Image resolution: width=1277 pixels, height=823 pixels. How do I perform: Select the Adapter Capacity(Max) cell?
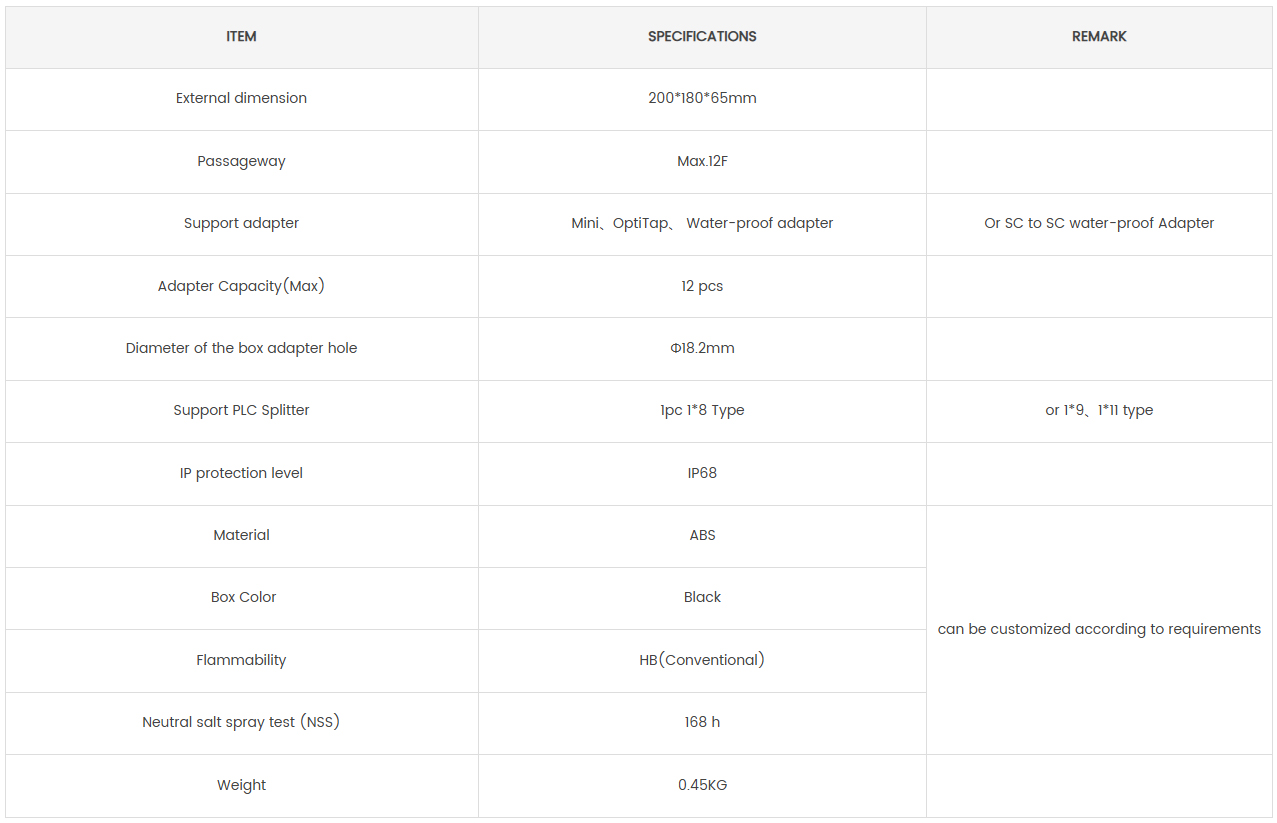pyautogui.click(x=241, y=286)
